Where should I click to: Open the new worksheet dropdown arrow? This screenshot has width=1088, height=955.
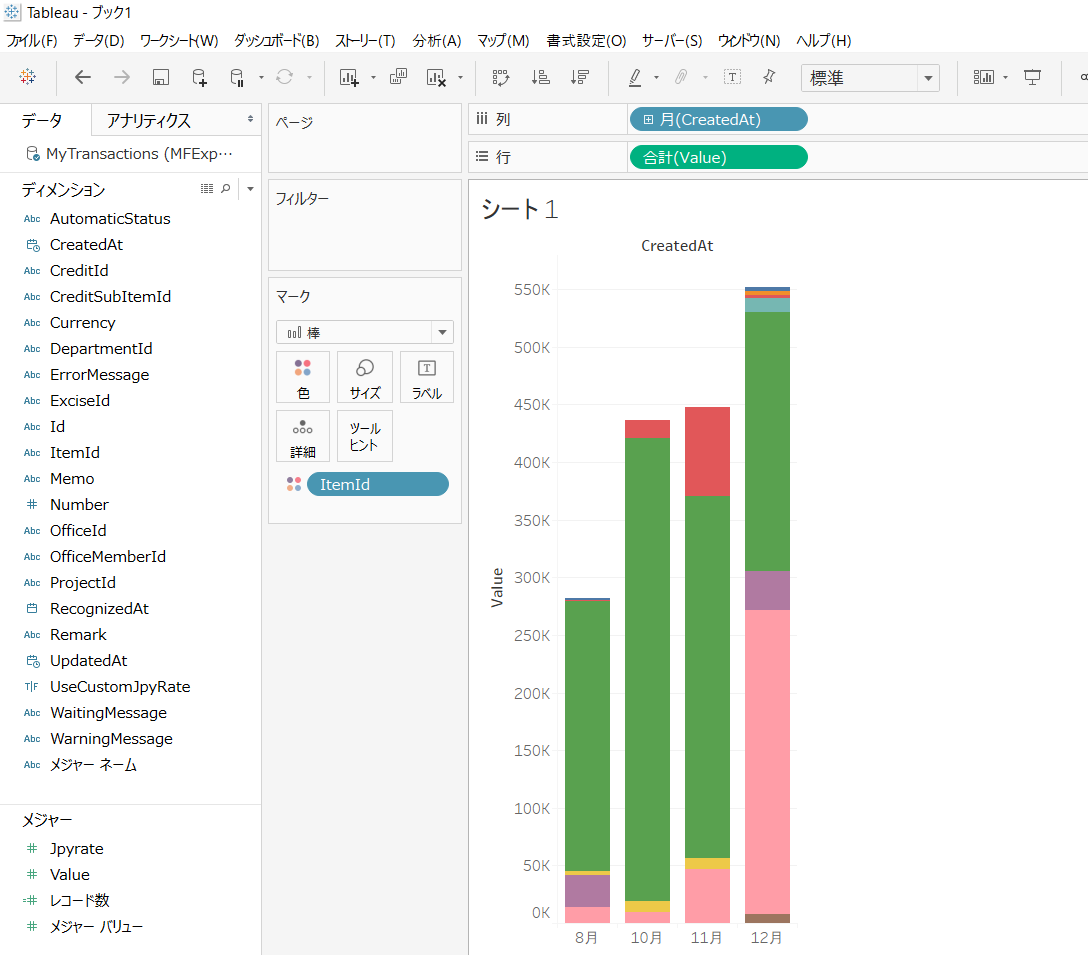tap(373, 77)
